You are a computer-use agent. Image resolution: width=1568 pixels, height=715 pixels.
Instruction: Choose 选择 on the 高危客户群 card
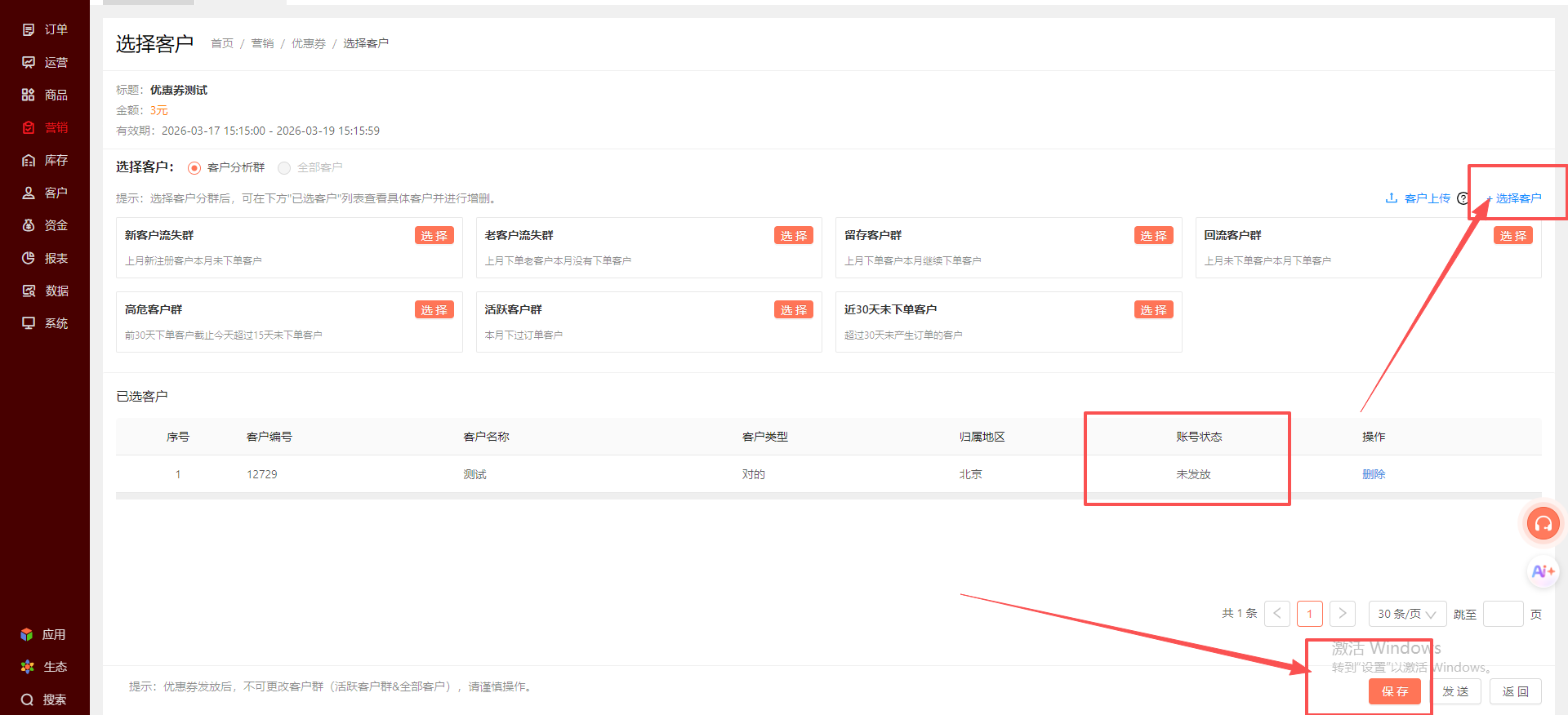[434, 310]
